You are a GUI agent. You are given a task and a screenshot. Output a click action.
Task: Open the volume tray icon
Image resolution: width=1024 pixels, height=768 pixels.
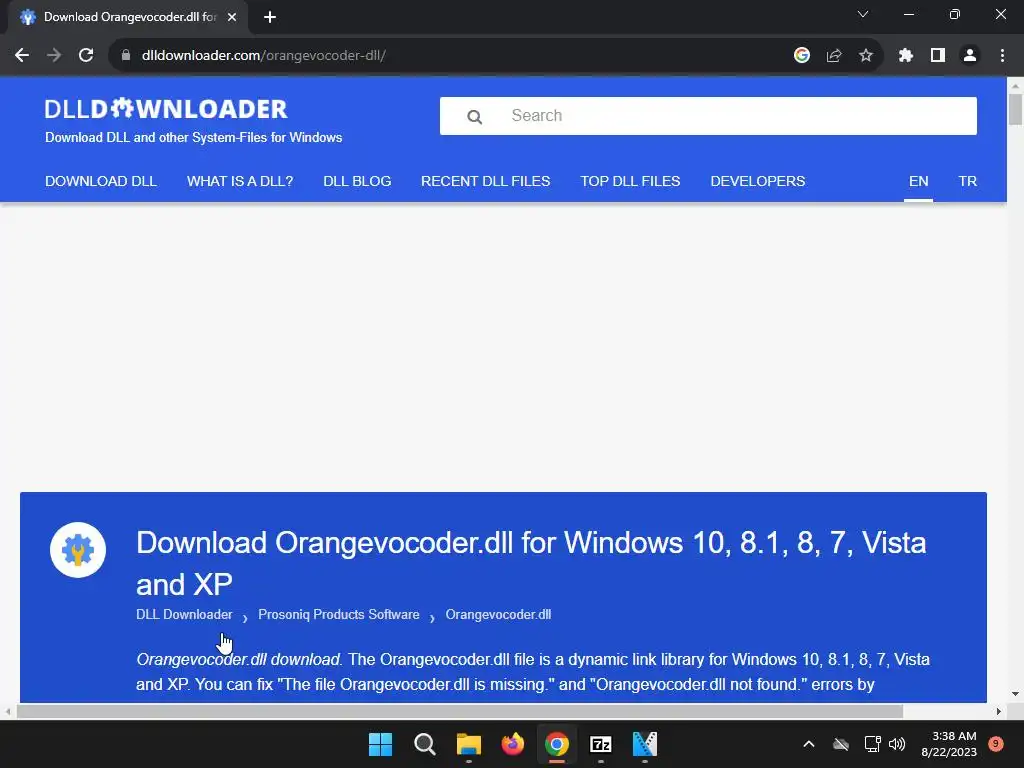(x=897, y=744)
